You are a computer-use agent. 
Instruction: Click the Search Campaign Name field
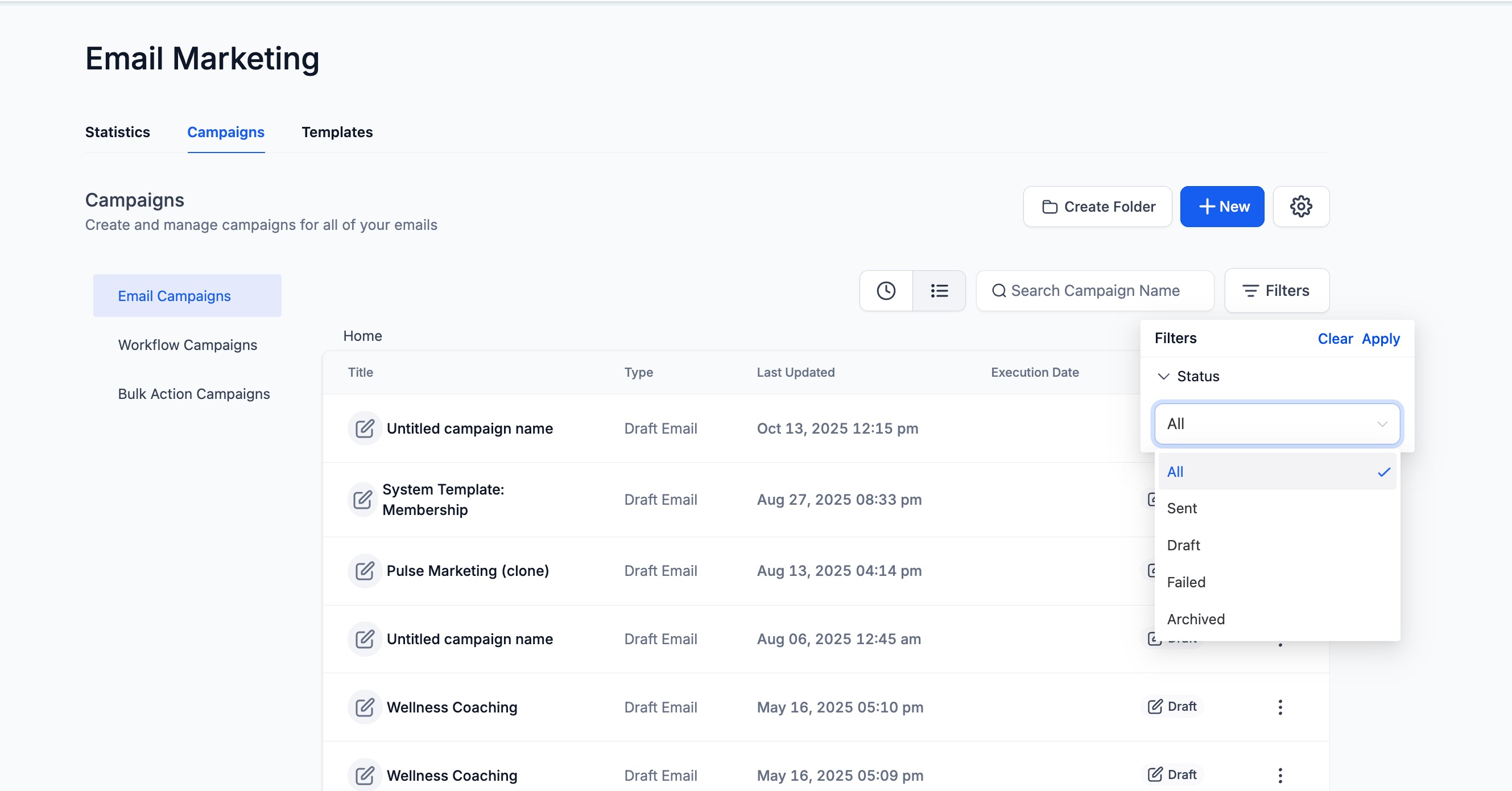pos(1095,291)
